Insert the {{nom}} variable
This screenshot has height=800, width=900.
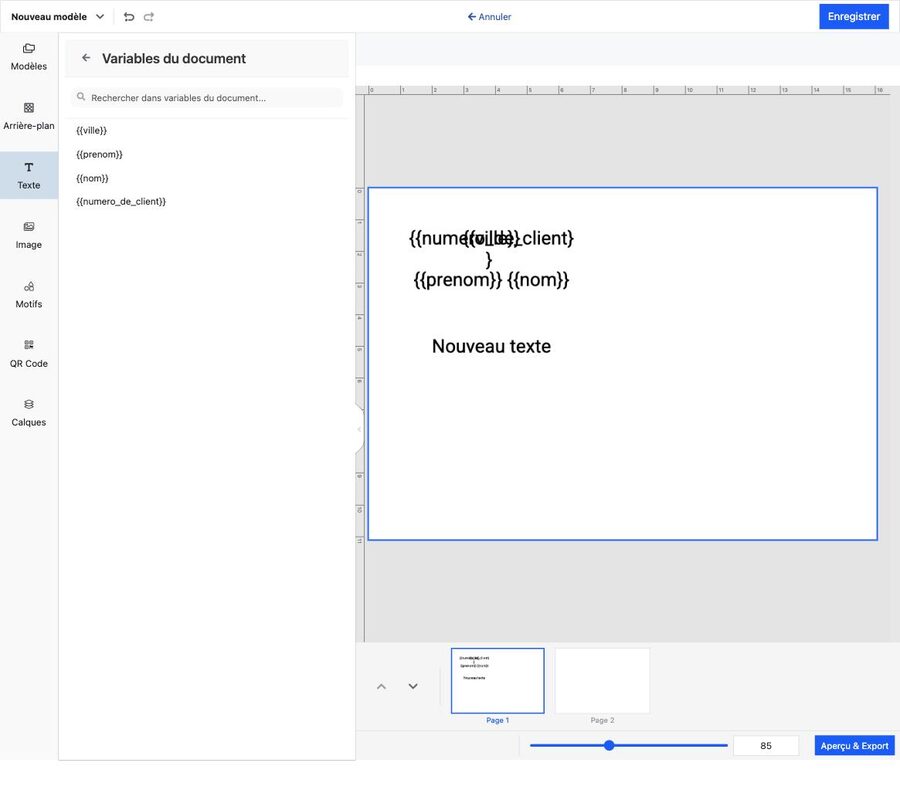click(92, 178)
